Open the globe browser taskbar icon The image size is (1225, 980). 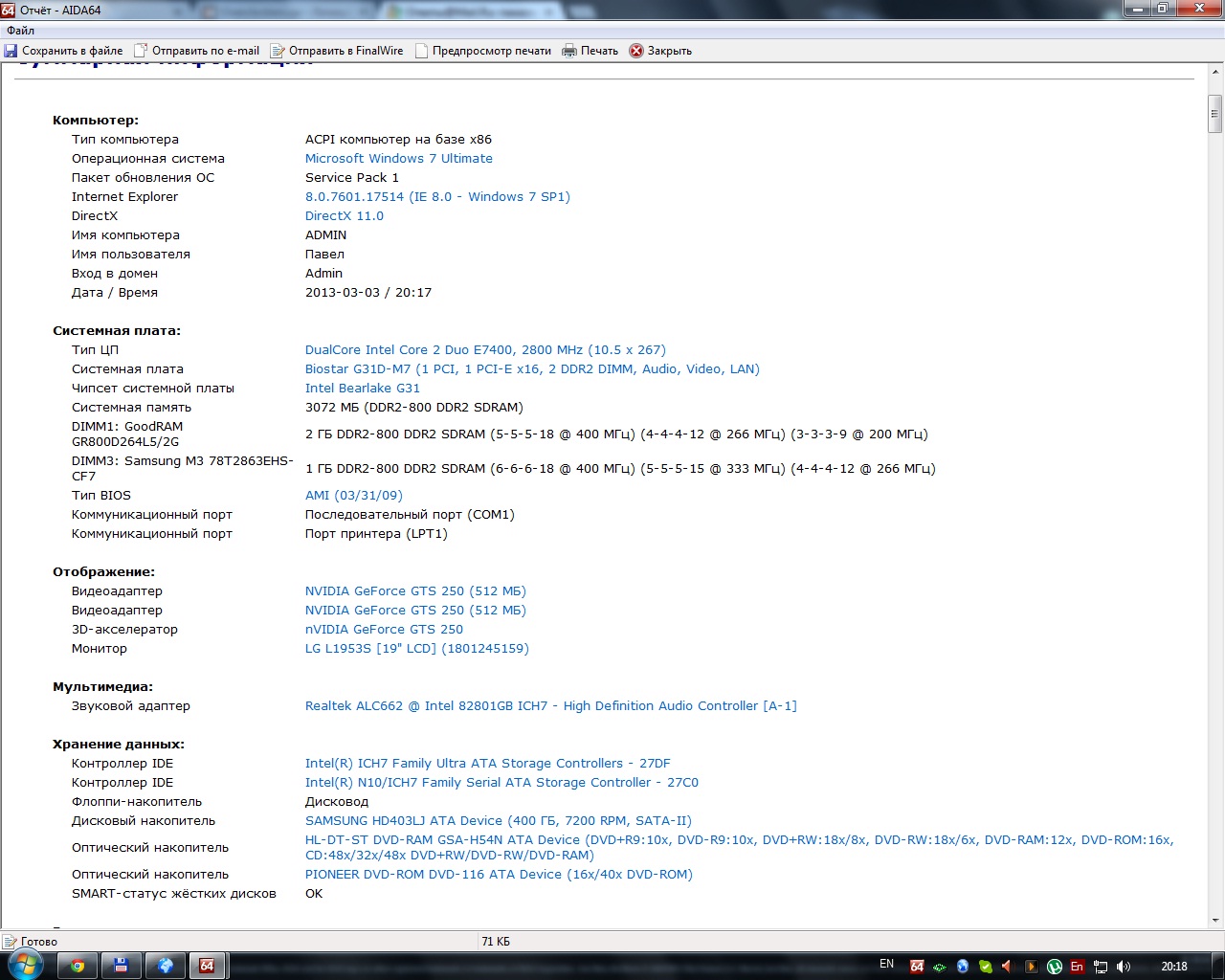tap(166, 966)
